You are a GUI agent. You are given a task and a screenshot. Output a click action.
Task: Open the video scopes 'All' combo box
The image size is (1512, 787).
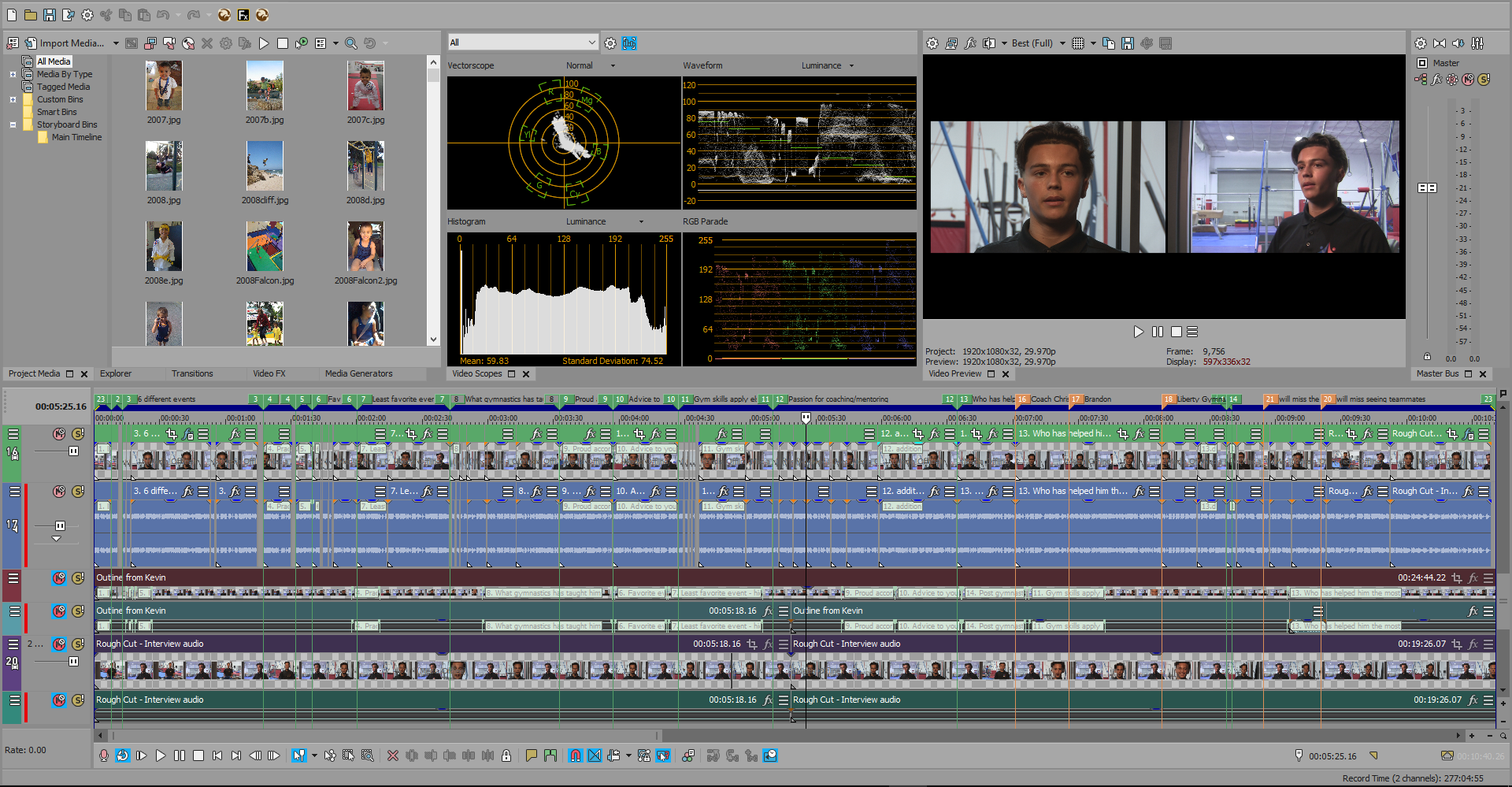523,43
